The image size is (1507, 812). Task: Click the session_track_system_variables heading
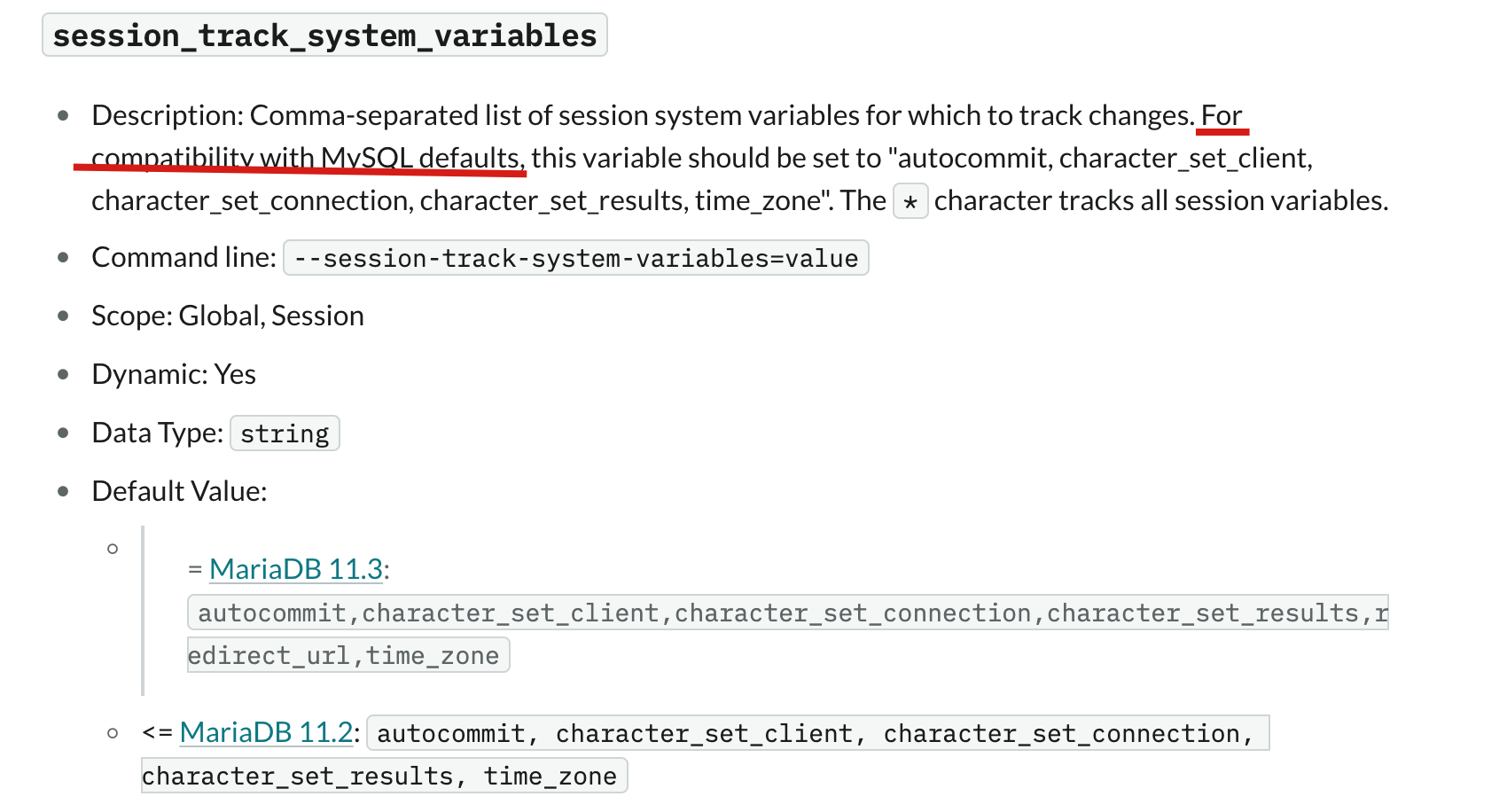[324, 35]
